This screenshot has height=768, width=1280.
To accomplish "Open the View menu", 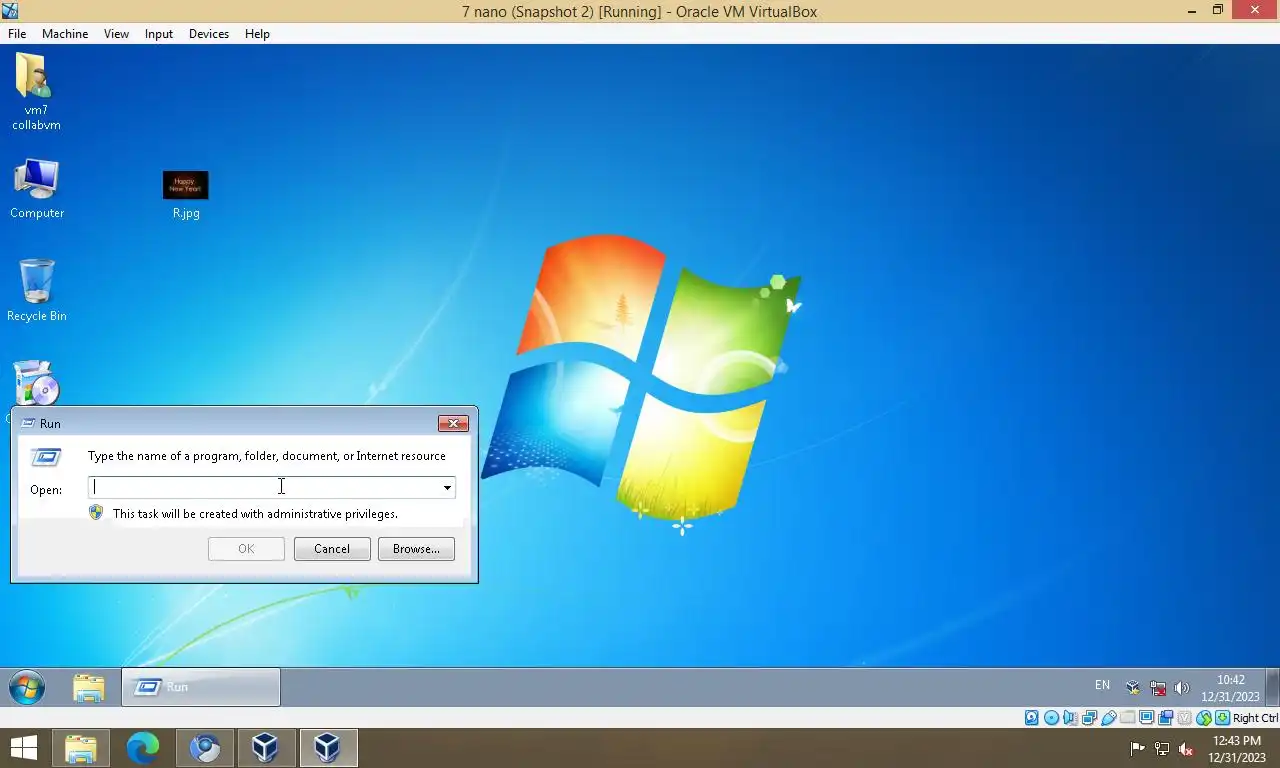I will (x=116, y=33).
